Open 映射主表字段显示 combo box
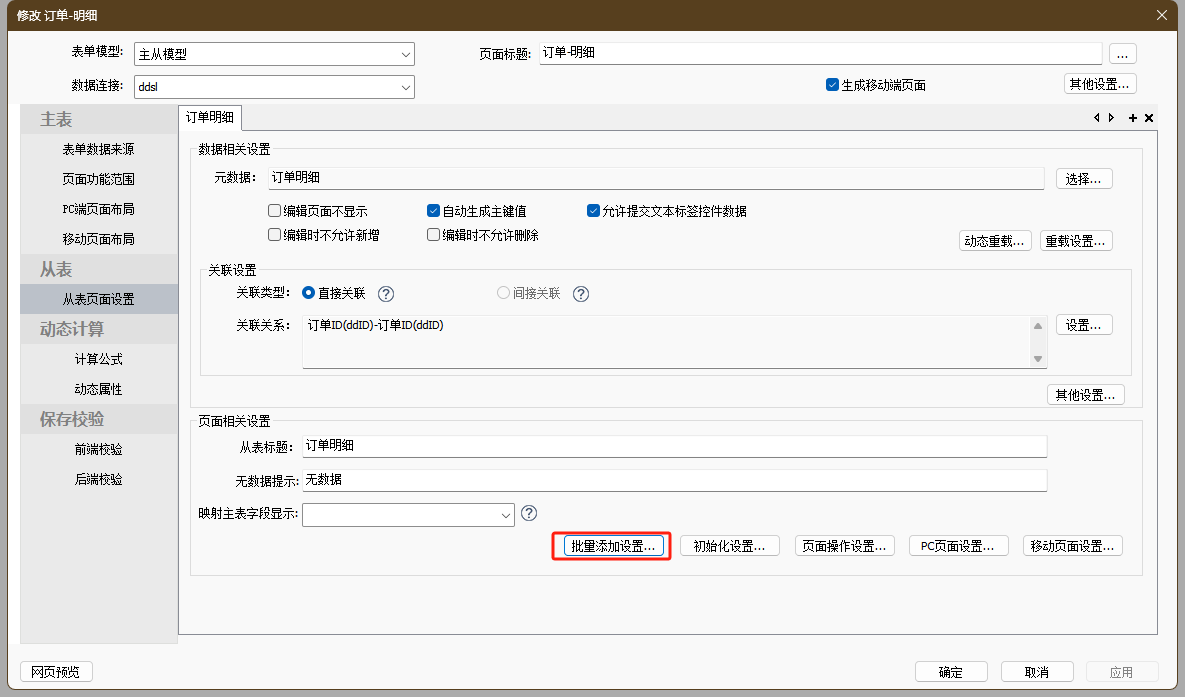The height and width of the screenshot is (697, 1185). [x=408, y=514]
